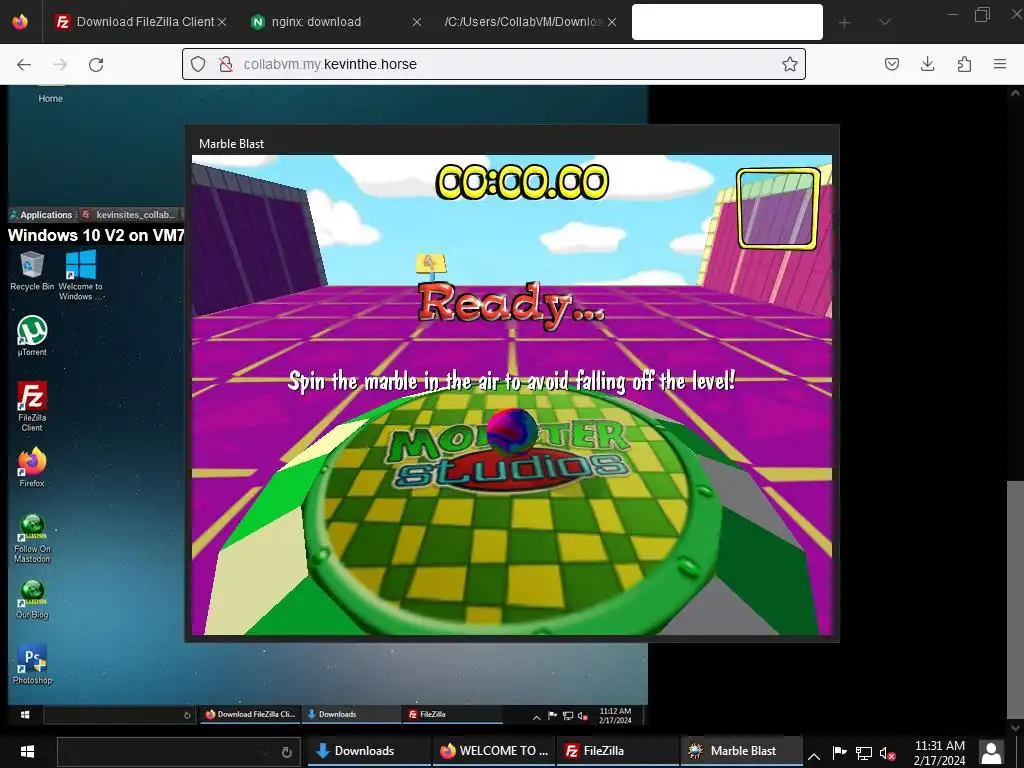The height and width of the screenshot is (768, 1024).
Task: Open FileZilla in the outer taskbar
Action: point(618,751)
